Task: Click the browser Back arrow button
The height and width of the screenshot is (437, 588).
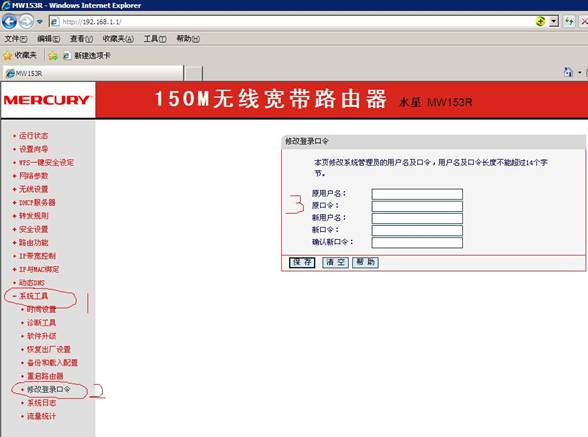Action: 9,21
